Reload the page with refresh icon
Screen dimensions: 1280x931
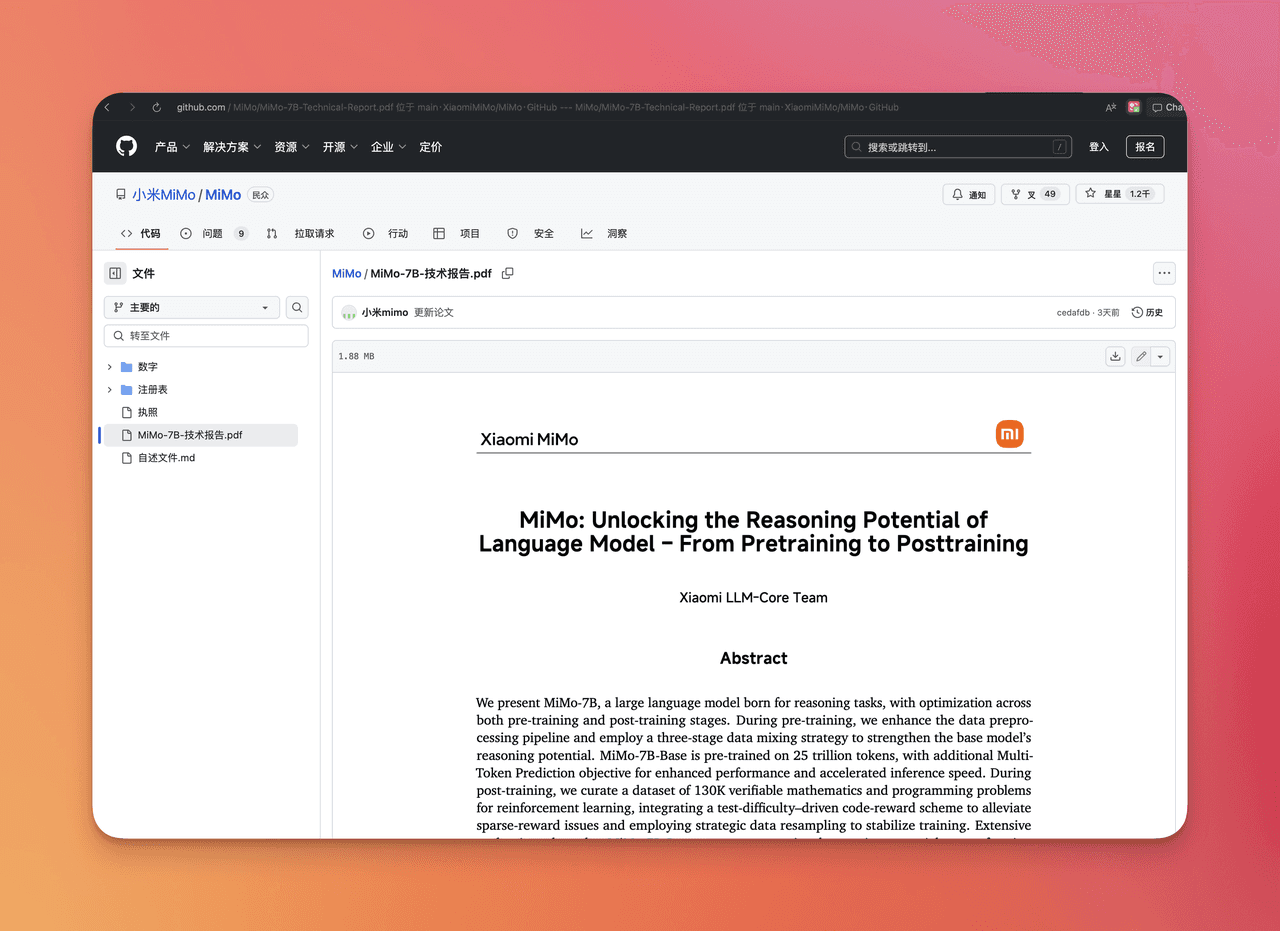click(156, 107)
